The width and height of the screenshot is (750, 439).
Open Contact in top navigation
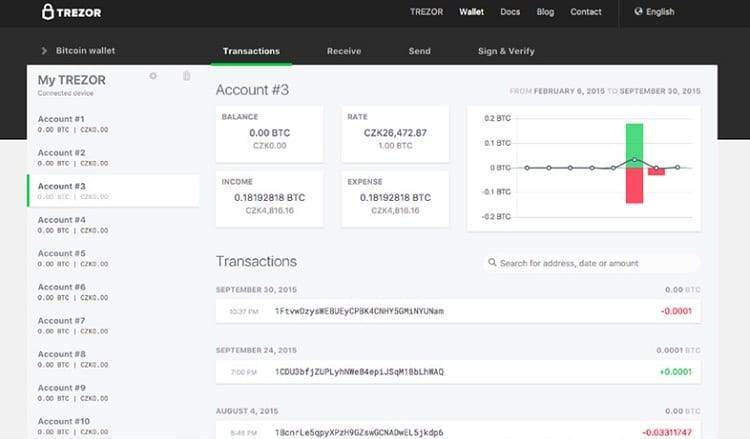[585, 12]
